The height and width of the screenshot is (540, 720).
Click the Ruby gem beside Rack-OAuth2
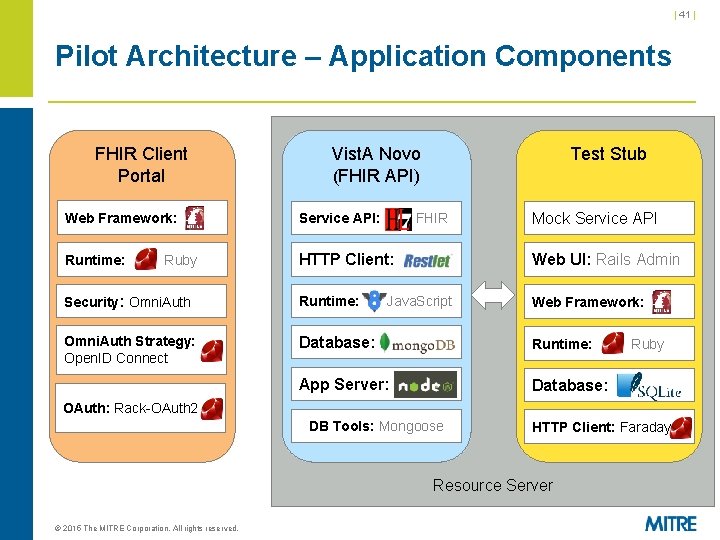pos(212,409)
